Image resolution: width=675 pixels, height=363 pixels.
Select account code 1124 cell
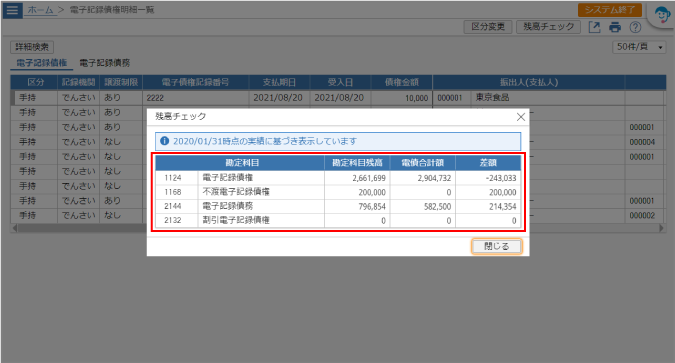coord(176,178)
